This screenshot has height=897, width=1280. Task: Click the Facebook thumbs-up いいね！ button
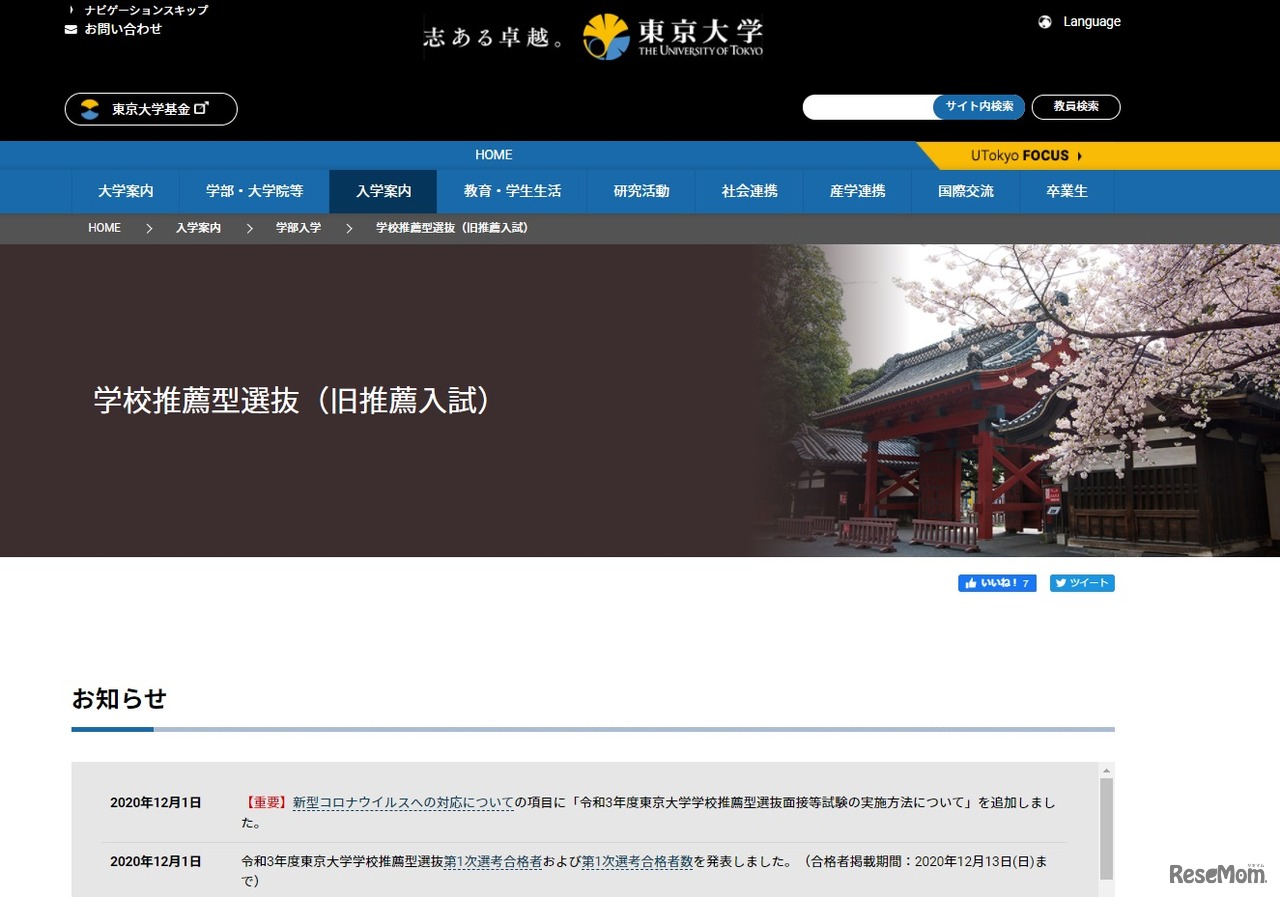point(997,583)
